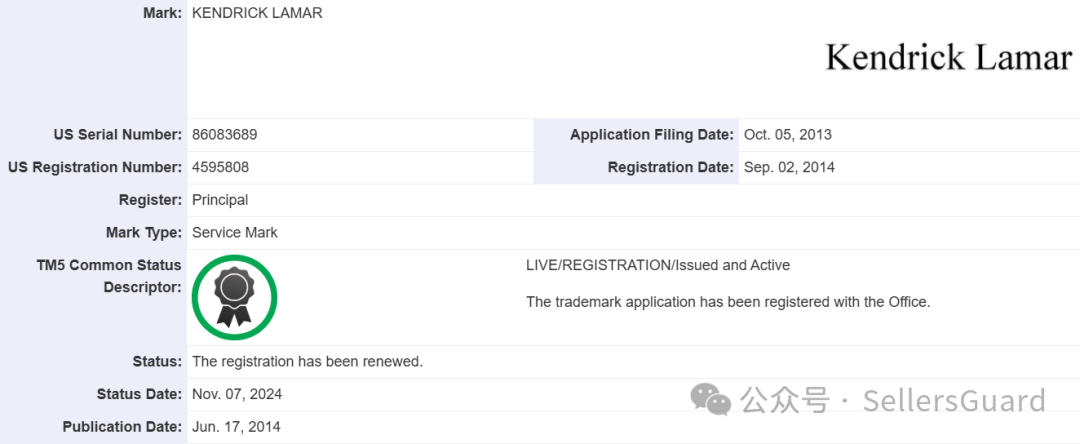Click the 'US Serial Number:' label
1080x444 pixels.
pyautogui.click(x=118, y=135)
